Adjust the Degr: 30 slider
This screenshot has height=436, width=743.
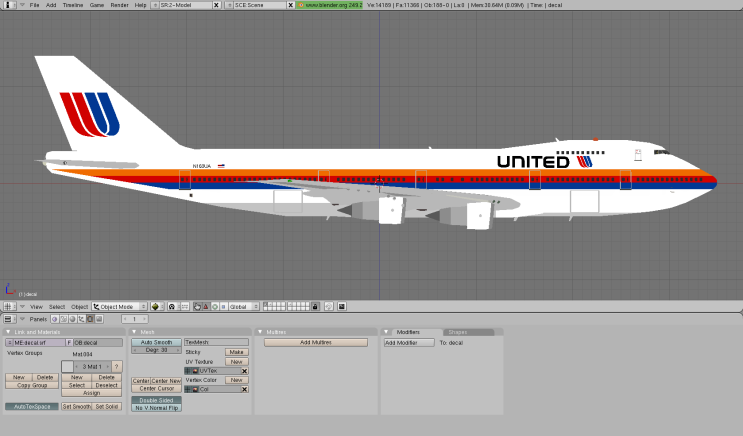[156, 350]
